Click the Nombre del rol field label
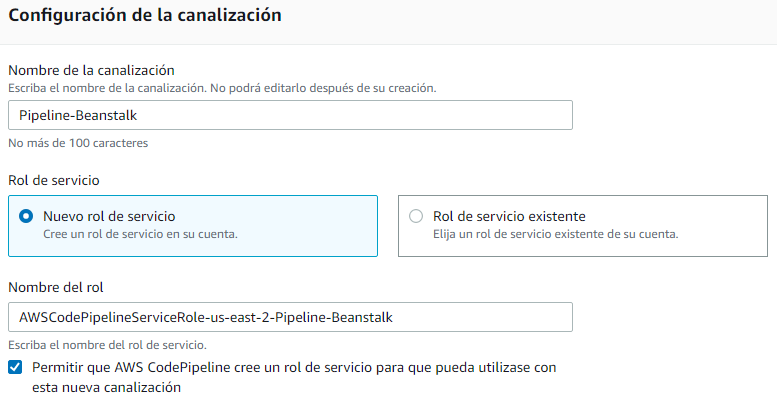 click(x=56, y=288)
